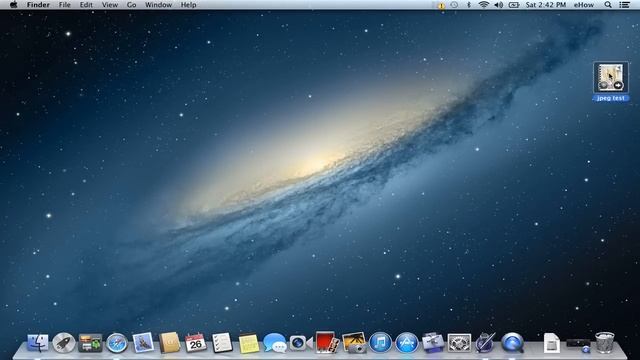The image size is (640, 360).
Task: Open the document stack beside Trash
Action: point(551,343)
